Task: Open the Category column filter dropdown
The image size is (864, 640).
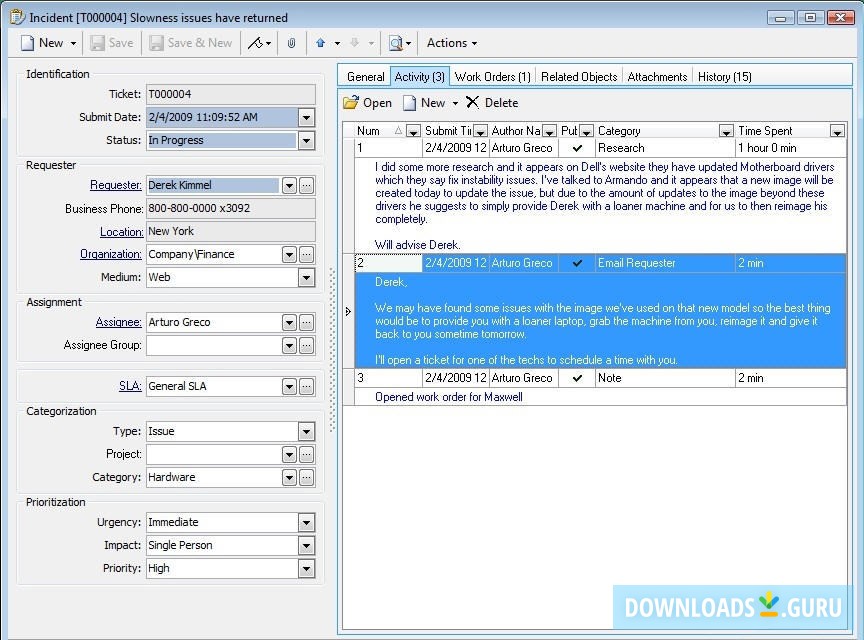Action: (x=726, y=131)
